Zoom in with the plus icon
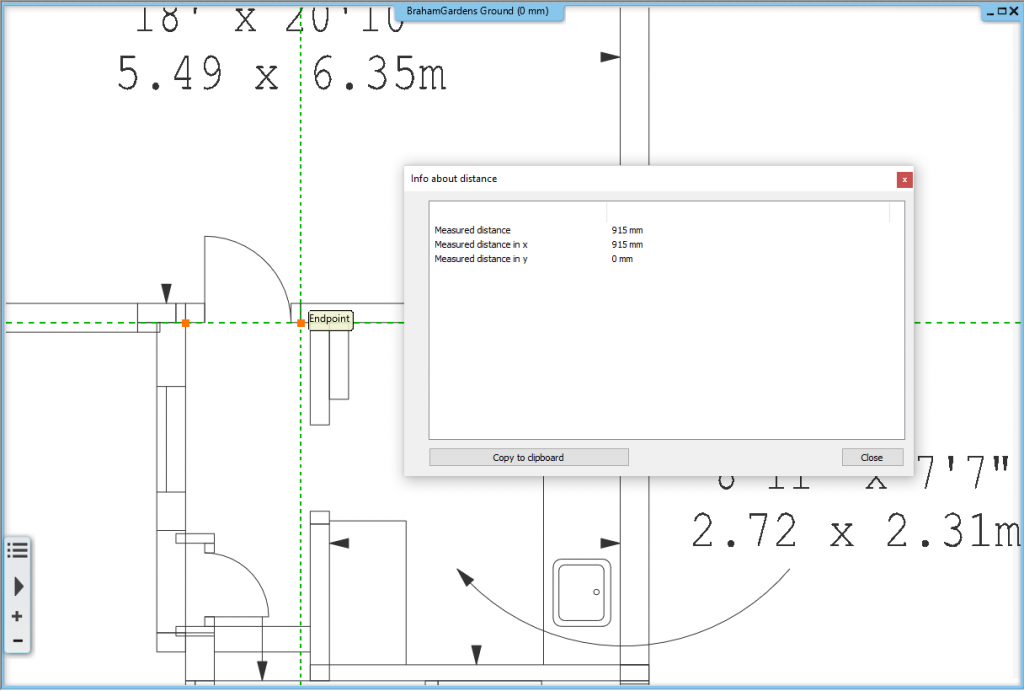The width and height of the screenshot is (1024, 691). click(x=17, y=616)
